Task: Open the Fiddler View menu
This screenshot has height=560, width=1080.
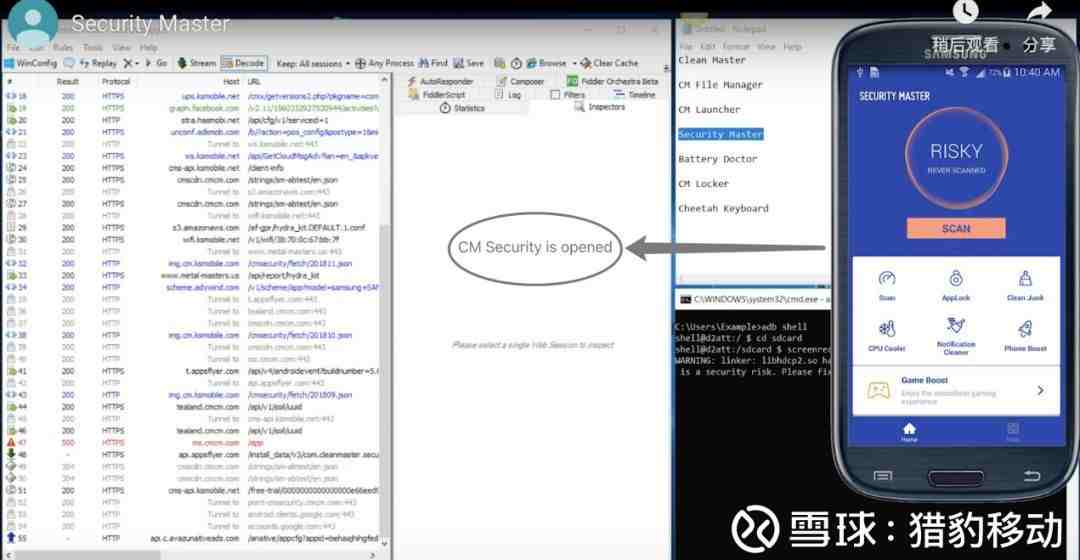Action: (121, 48)
